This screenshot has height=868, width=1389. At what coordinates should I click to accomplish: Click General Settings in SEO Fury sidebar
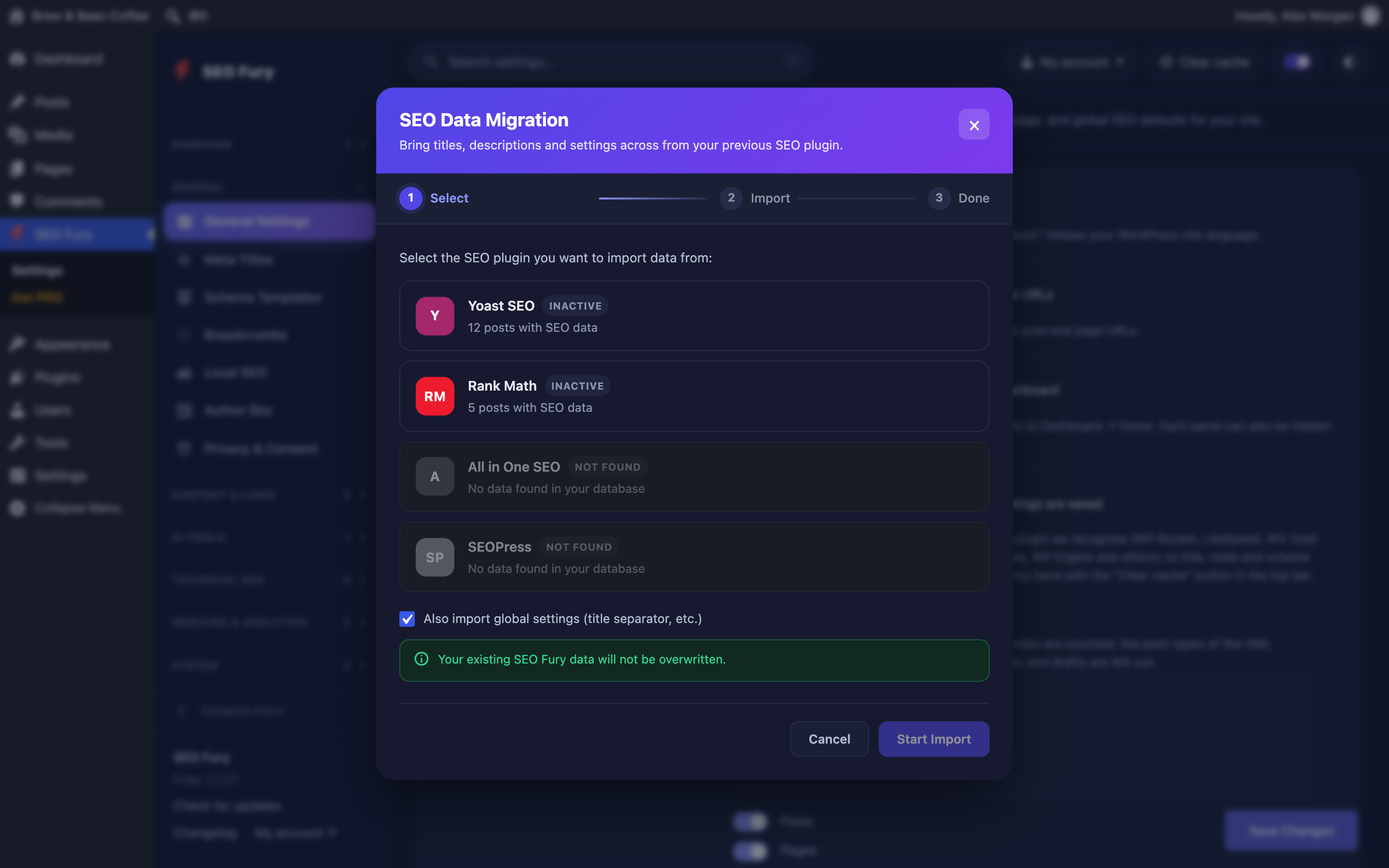click(x=269, y=221)
